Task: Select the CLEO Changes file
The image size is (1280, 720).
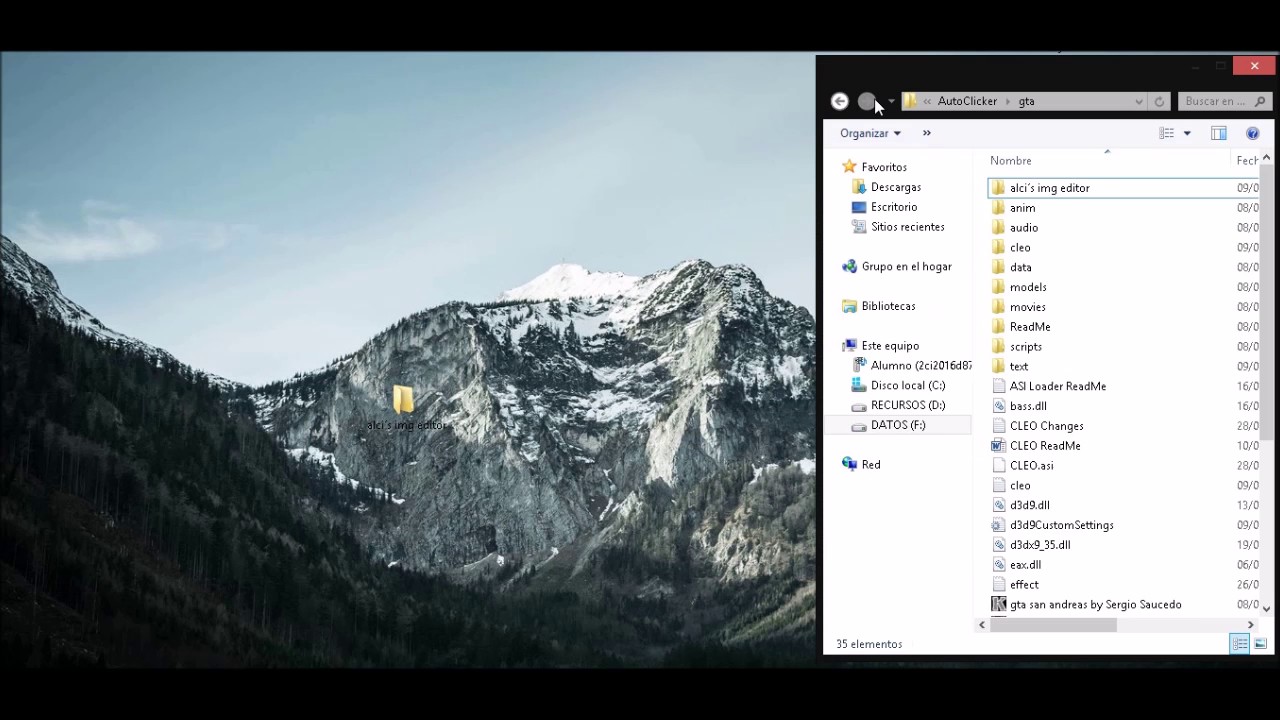Action: (x=1047, y=426)
